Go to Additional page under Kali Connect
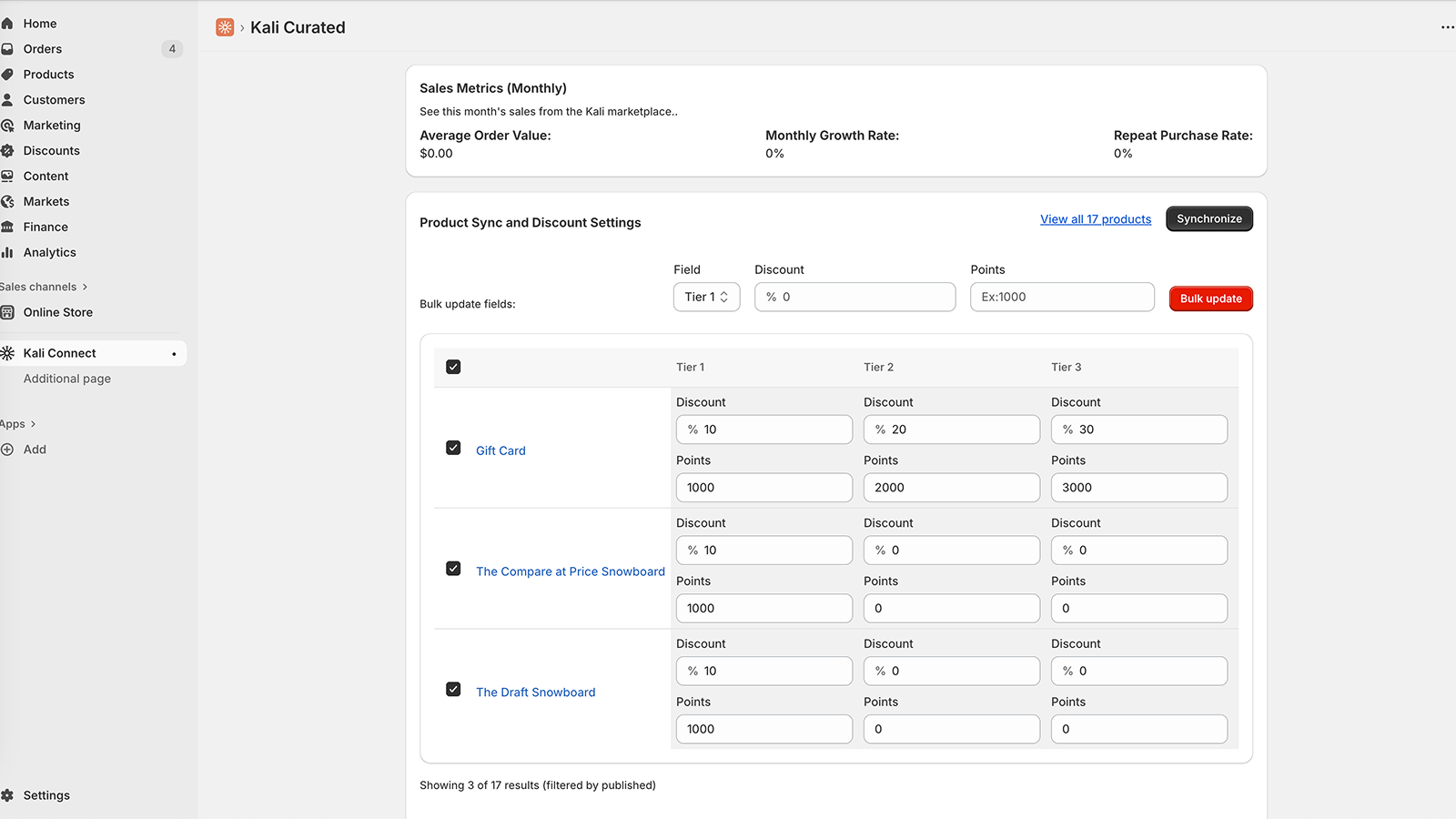This screenshot has width=1456, height=819. (x=67, y=379)
